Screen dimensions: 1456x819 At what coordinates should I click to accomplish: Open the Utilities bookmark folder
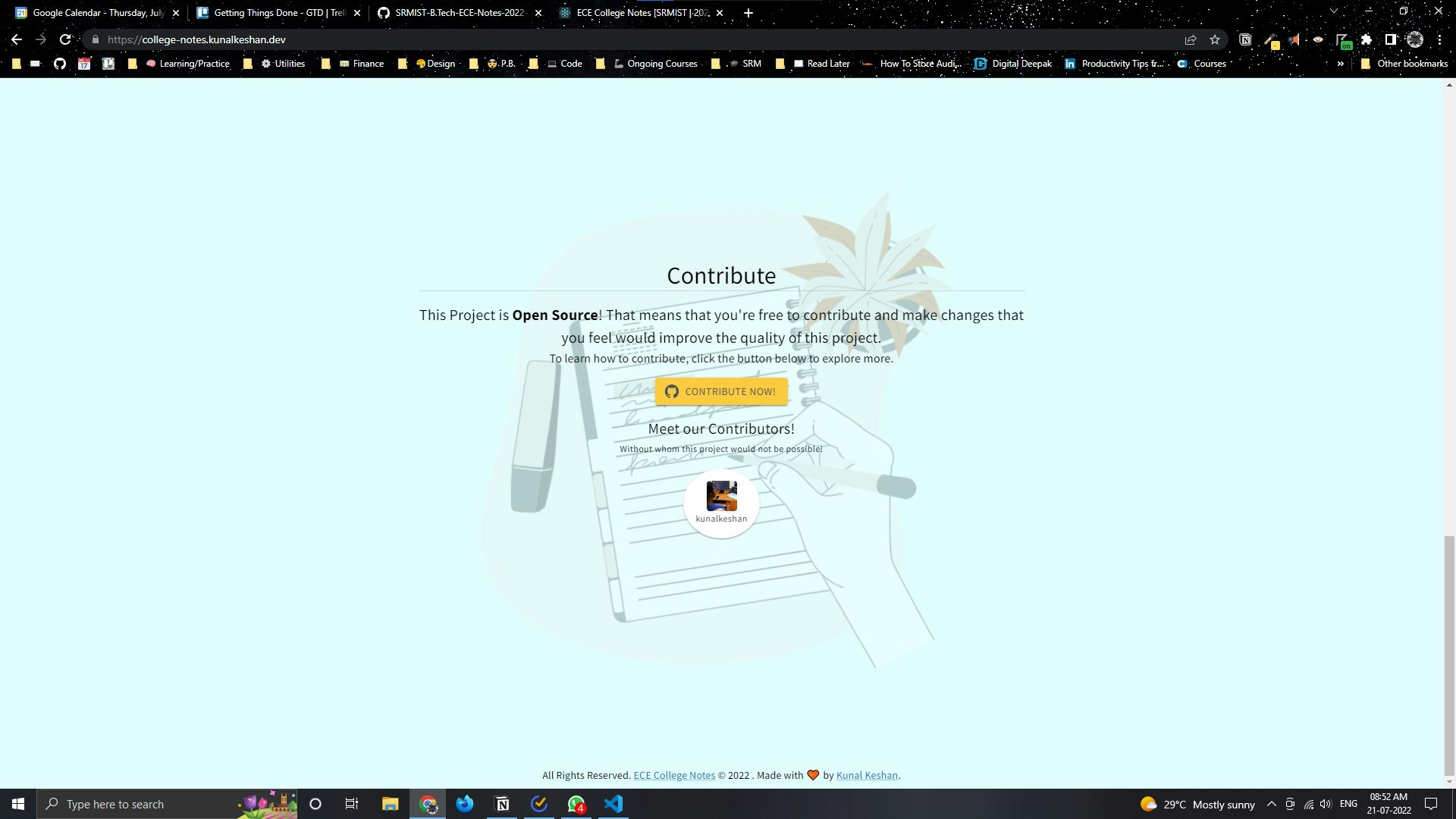(x=274, y=64)
